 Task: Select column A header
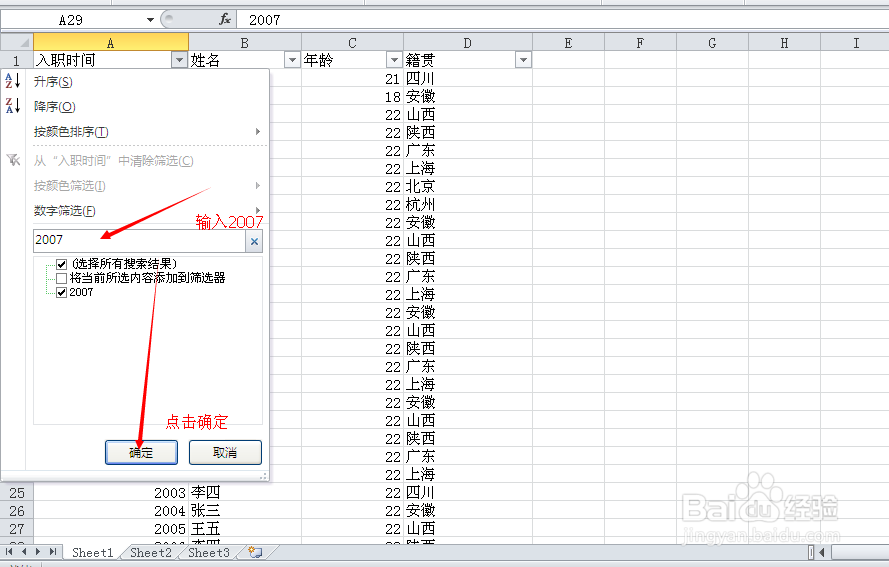tap(111, 43)
